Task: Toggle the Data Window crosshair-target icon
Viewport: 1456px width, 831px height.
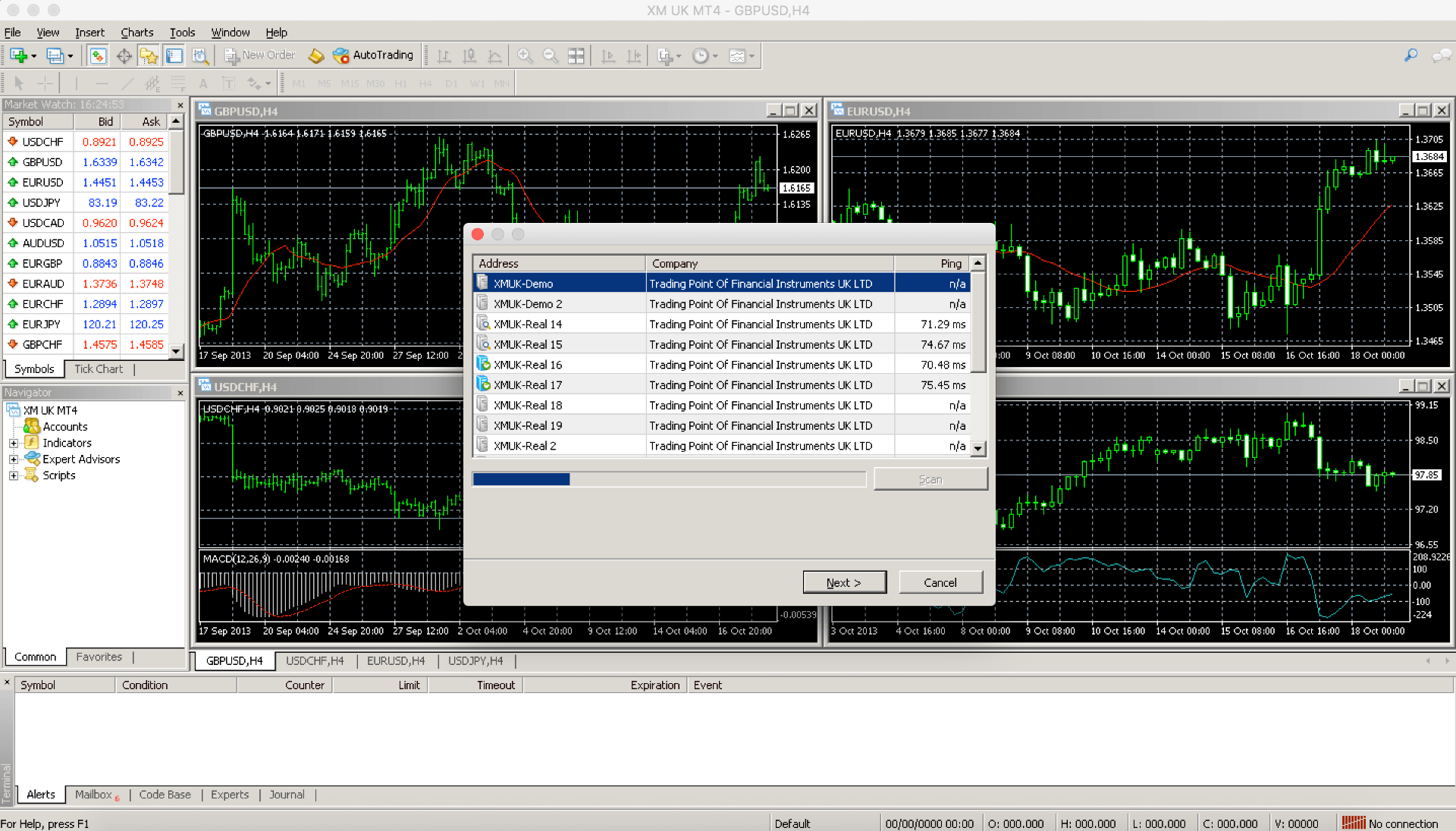Action: coord(124,55)
